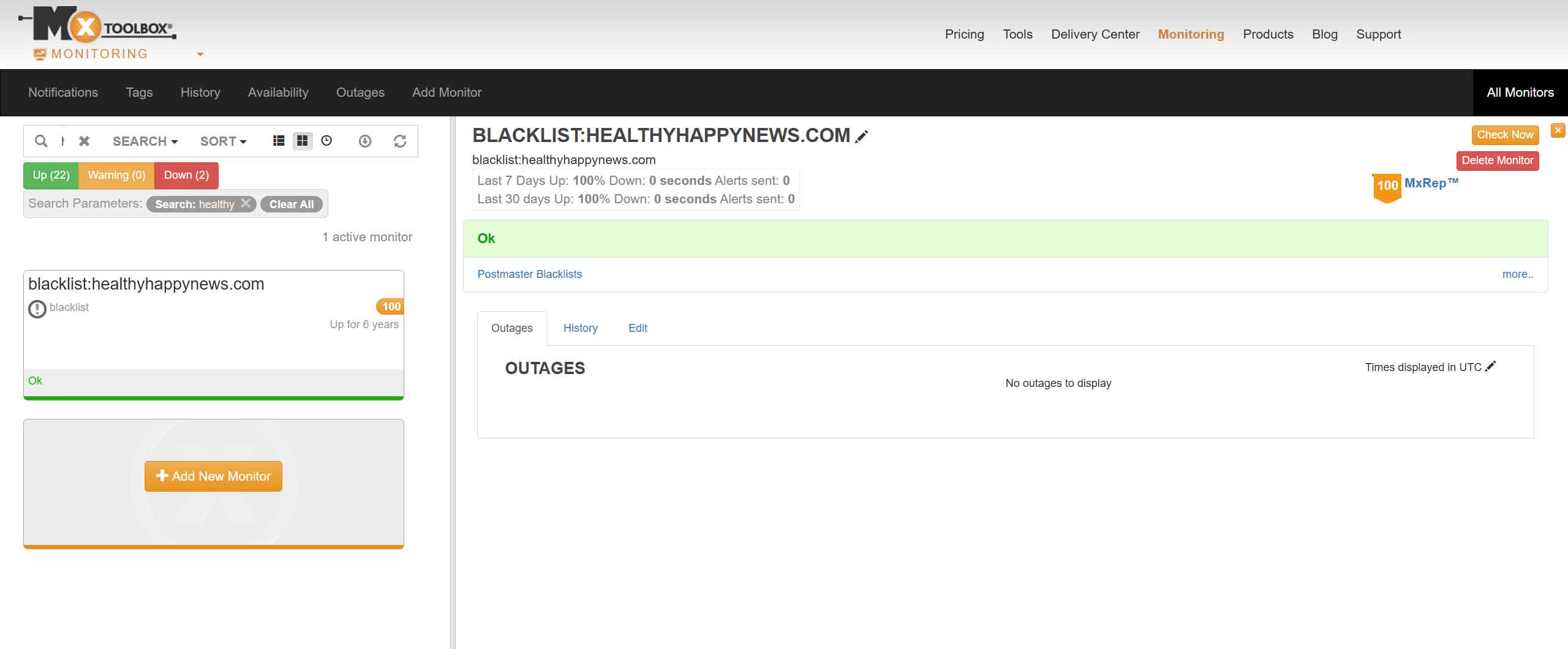
Task: Switch to the Edit tab
Action: click(638, 328)
